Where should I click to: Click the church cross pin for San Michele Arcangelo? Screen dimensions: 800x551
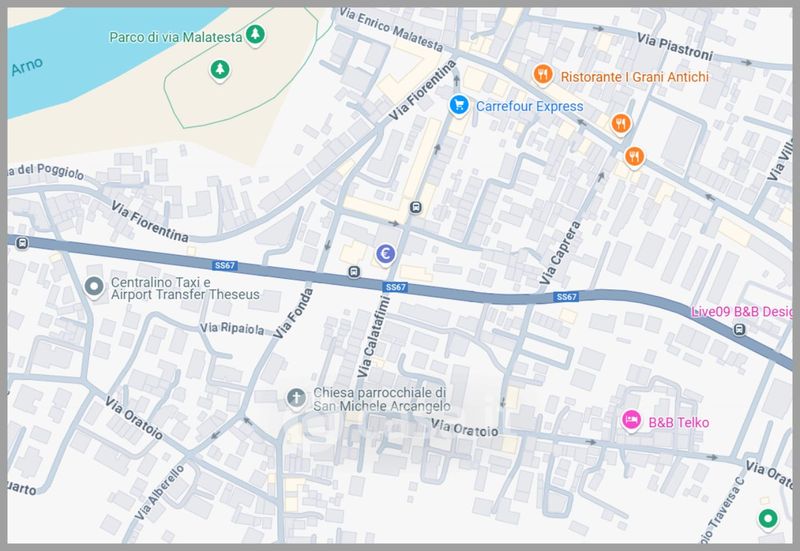296,398
